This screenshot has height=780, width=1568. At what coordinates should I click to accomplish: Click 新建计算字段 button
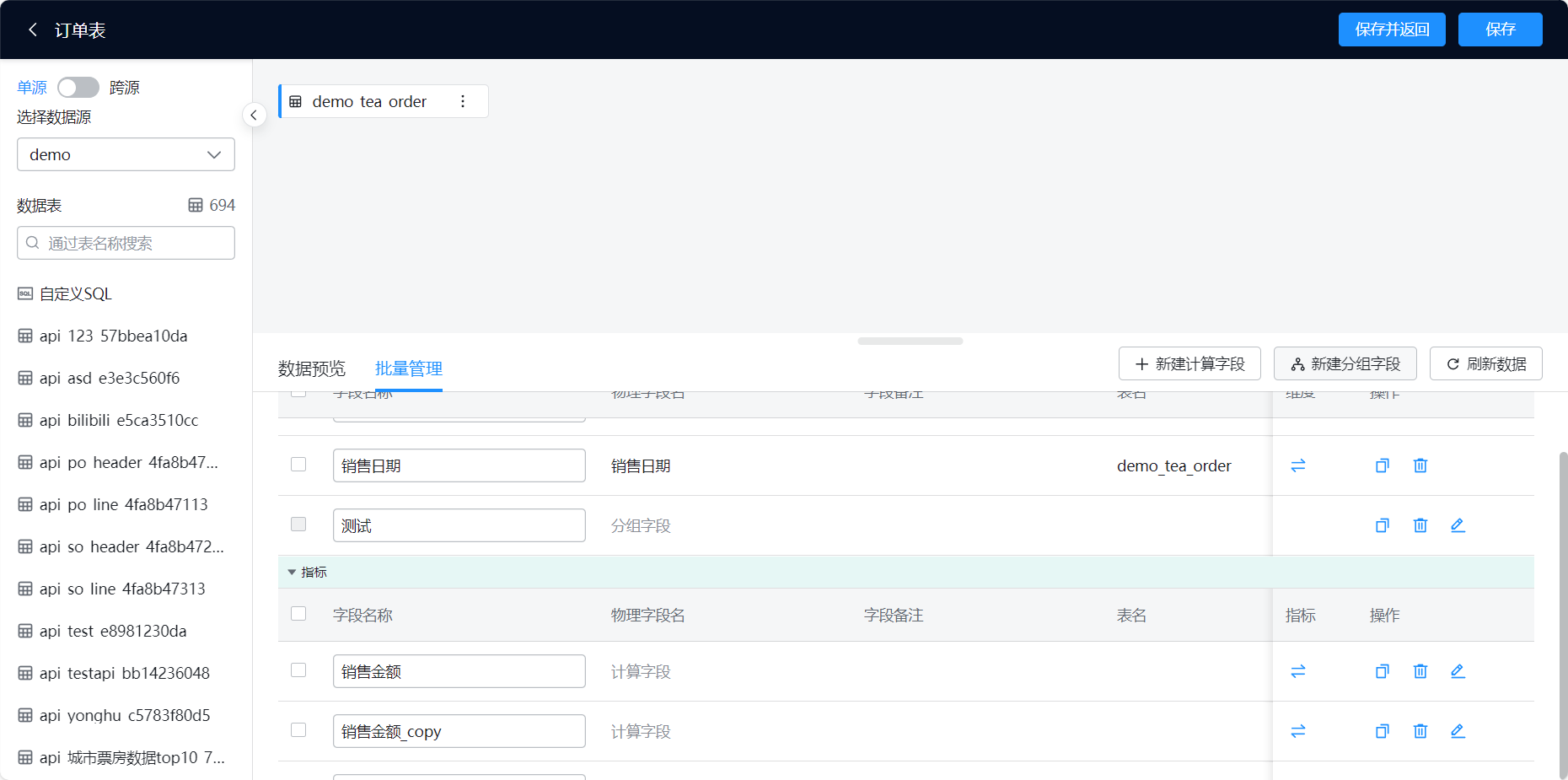pos(1189,363)
